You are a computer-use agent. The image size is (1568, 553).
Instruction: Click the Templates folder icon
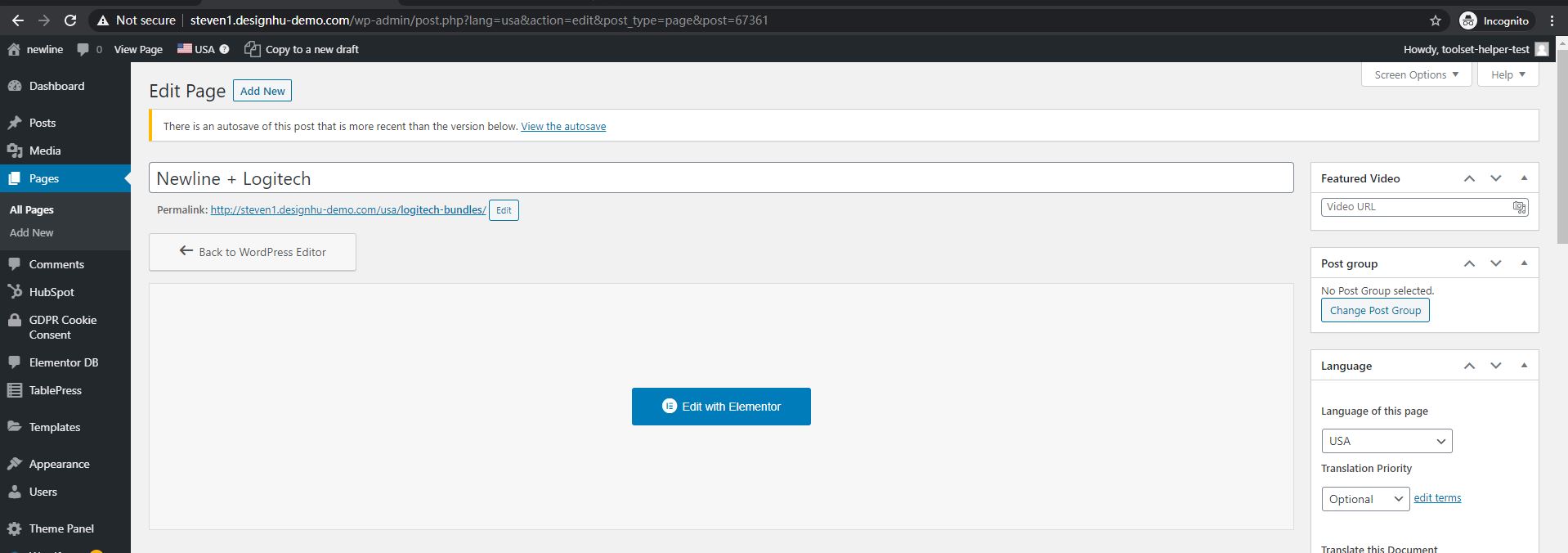pos(15,427)
